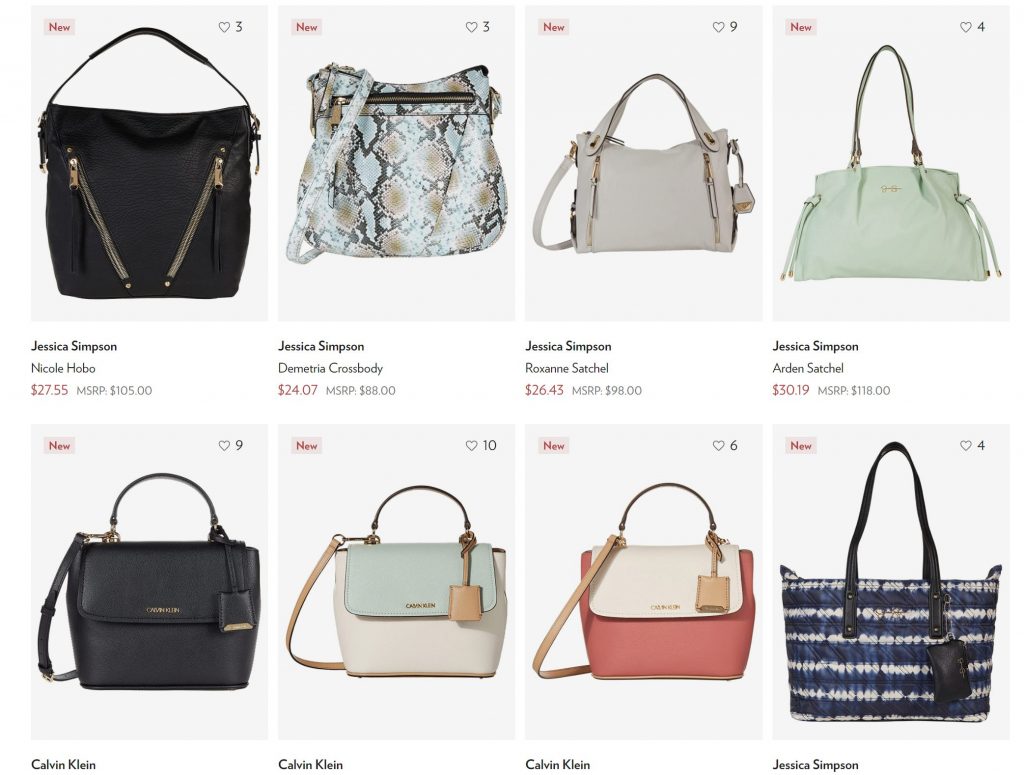Viewport: 1024px width, 775px height.
Task: Open the mint green satchel image
Action: [891, 164]
